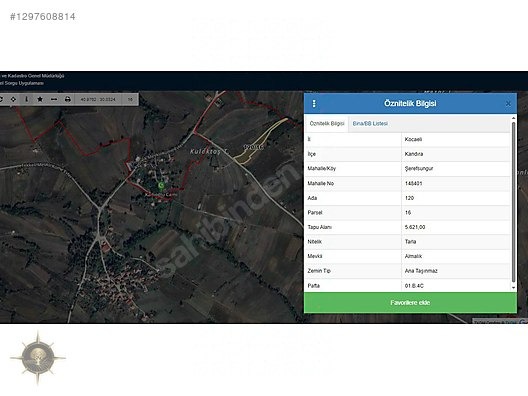
Task: Click the Pafta value cell
Action: [456, 286]
